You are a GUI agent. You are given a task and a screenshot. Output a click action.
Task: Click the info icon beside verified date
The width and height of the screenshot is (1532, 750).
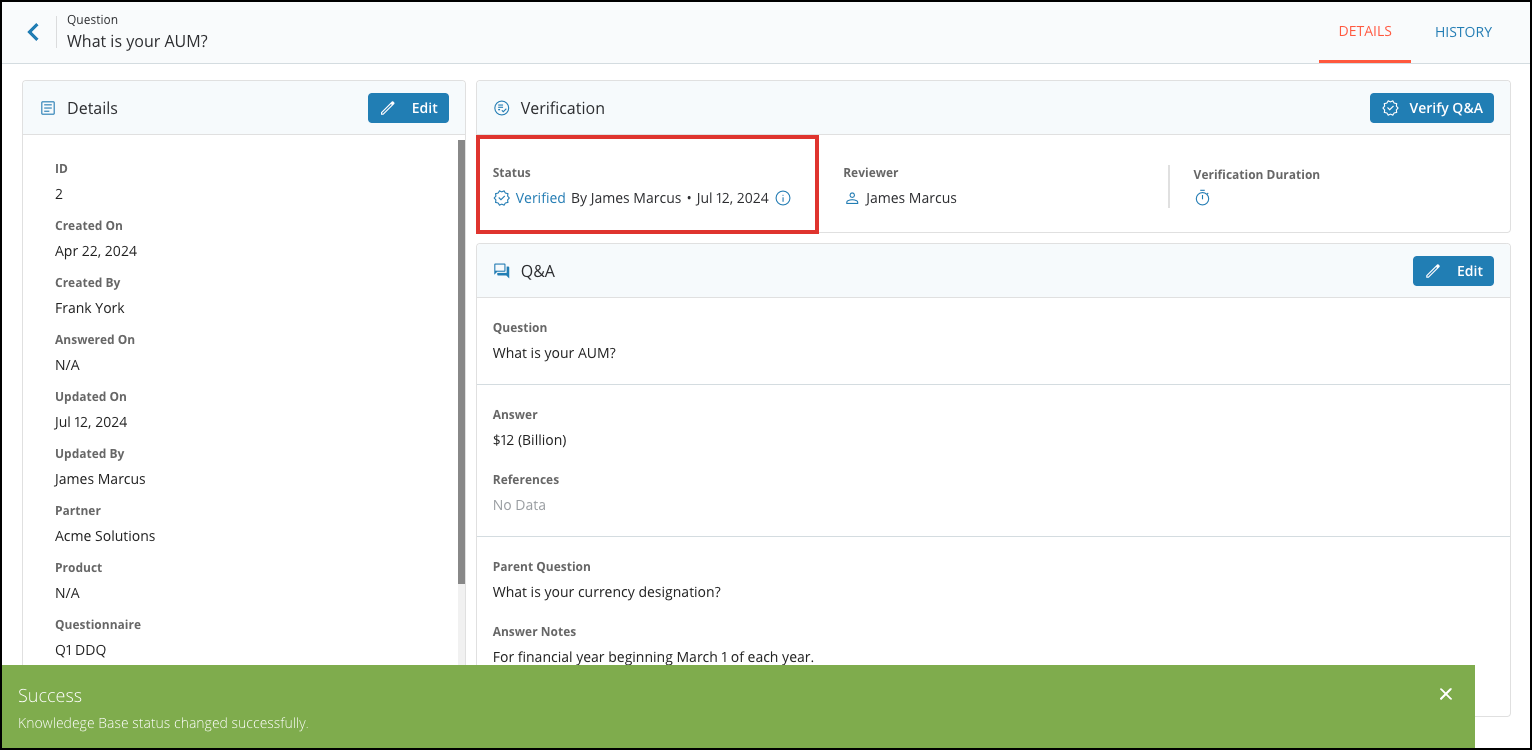pyautogui.click(x=783, y=198)
